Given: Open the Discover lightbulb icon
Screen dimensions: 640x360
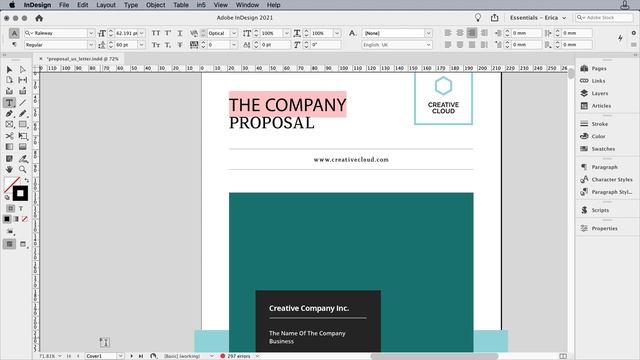Looking at the screenshot, I should click(478, 18).
